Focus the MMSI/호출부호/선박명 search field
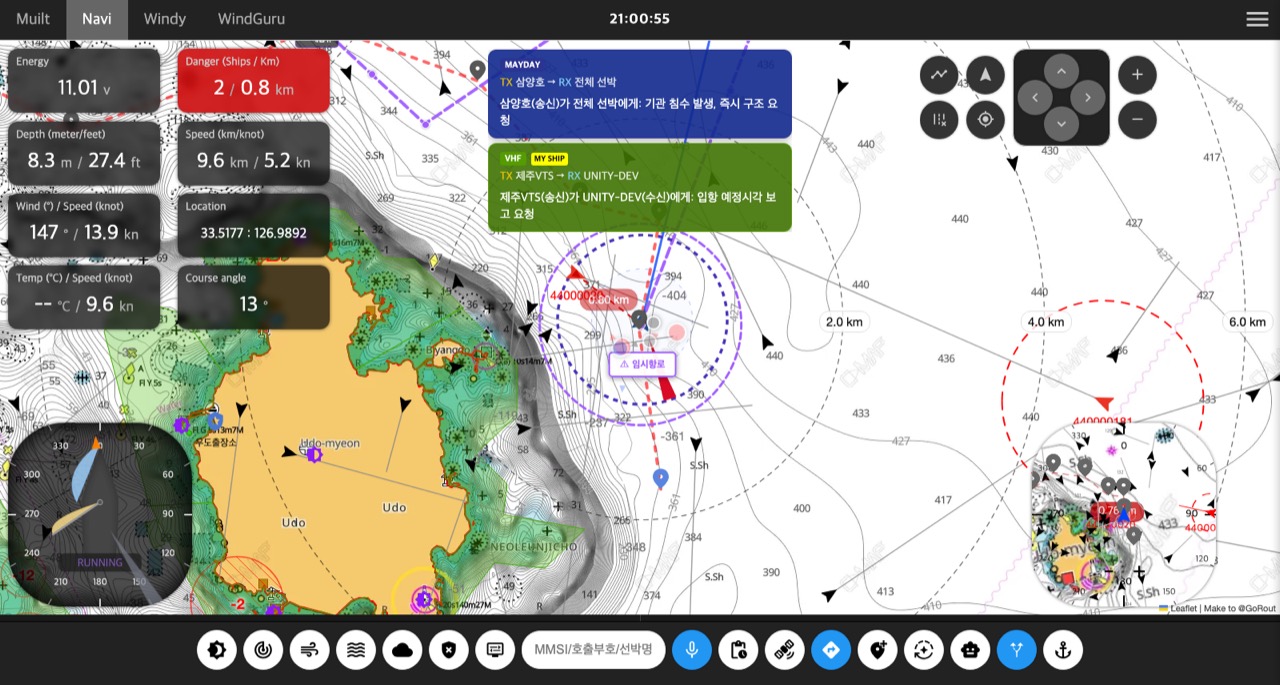This screenshot has height=685, width=1280. 594,650
